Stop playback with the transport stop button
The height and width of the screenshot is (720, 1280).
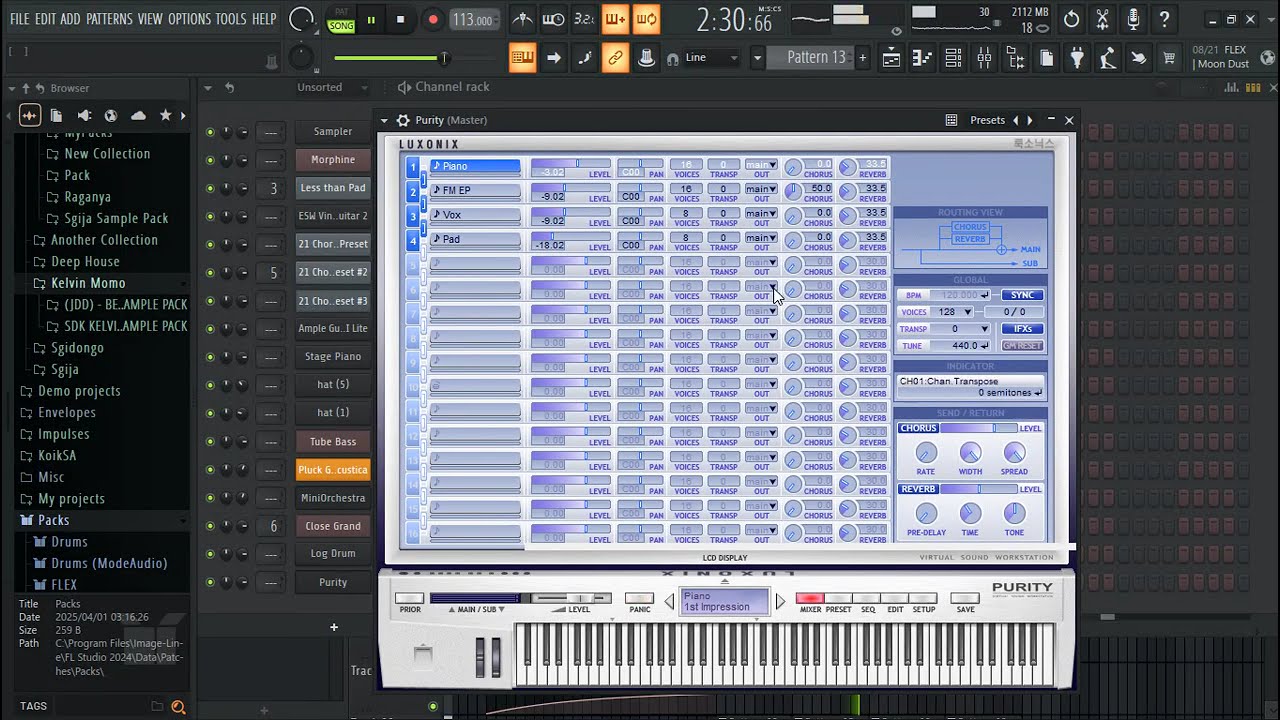tap(400, 19)
